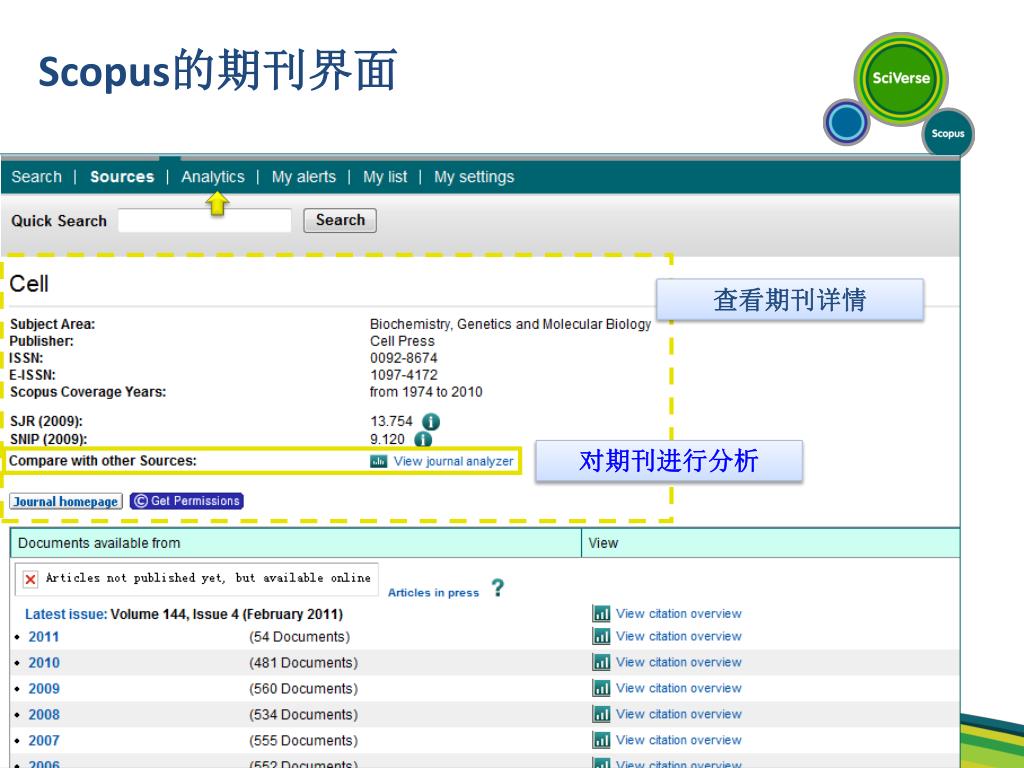1024x768 pixels.
Task: View citation overview for 2010
Action: 679,662
